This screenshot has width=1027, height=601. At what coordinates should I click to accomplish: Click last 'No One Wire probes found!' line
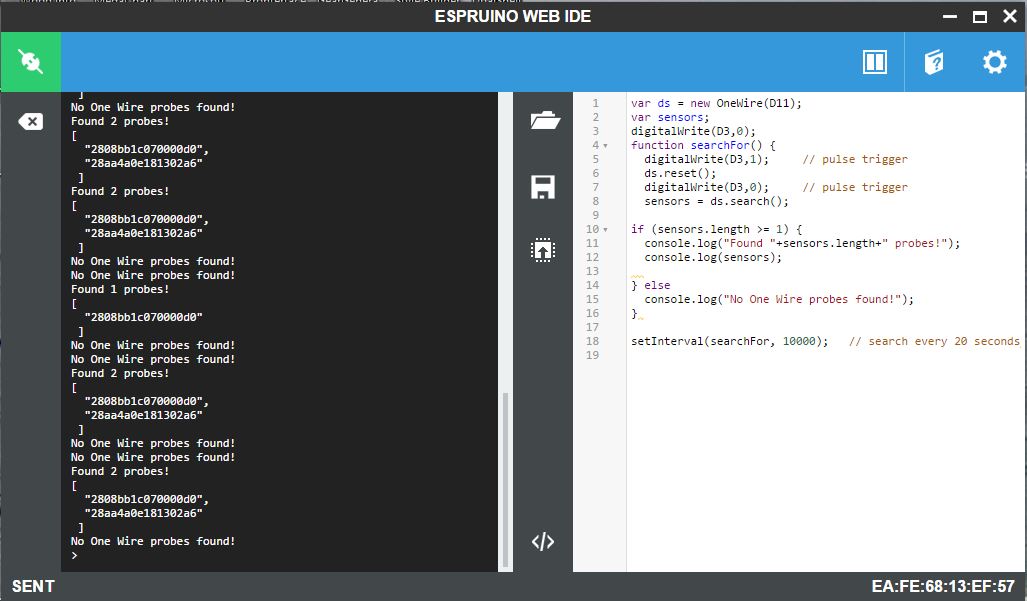coord(153,541)
